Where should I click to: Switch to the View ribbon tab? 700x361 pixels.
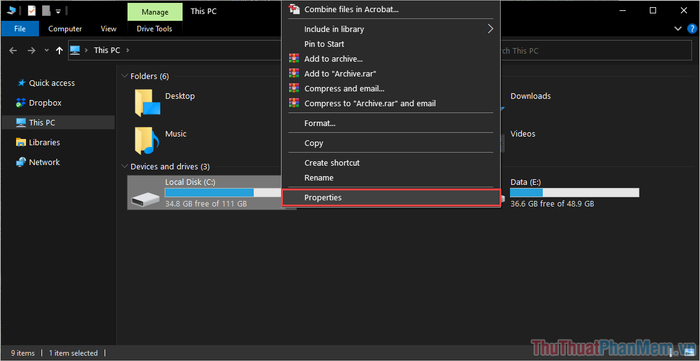108,29
